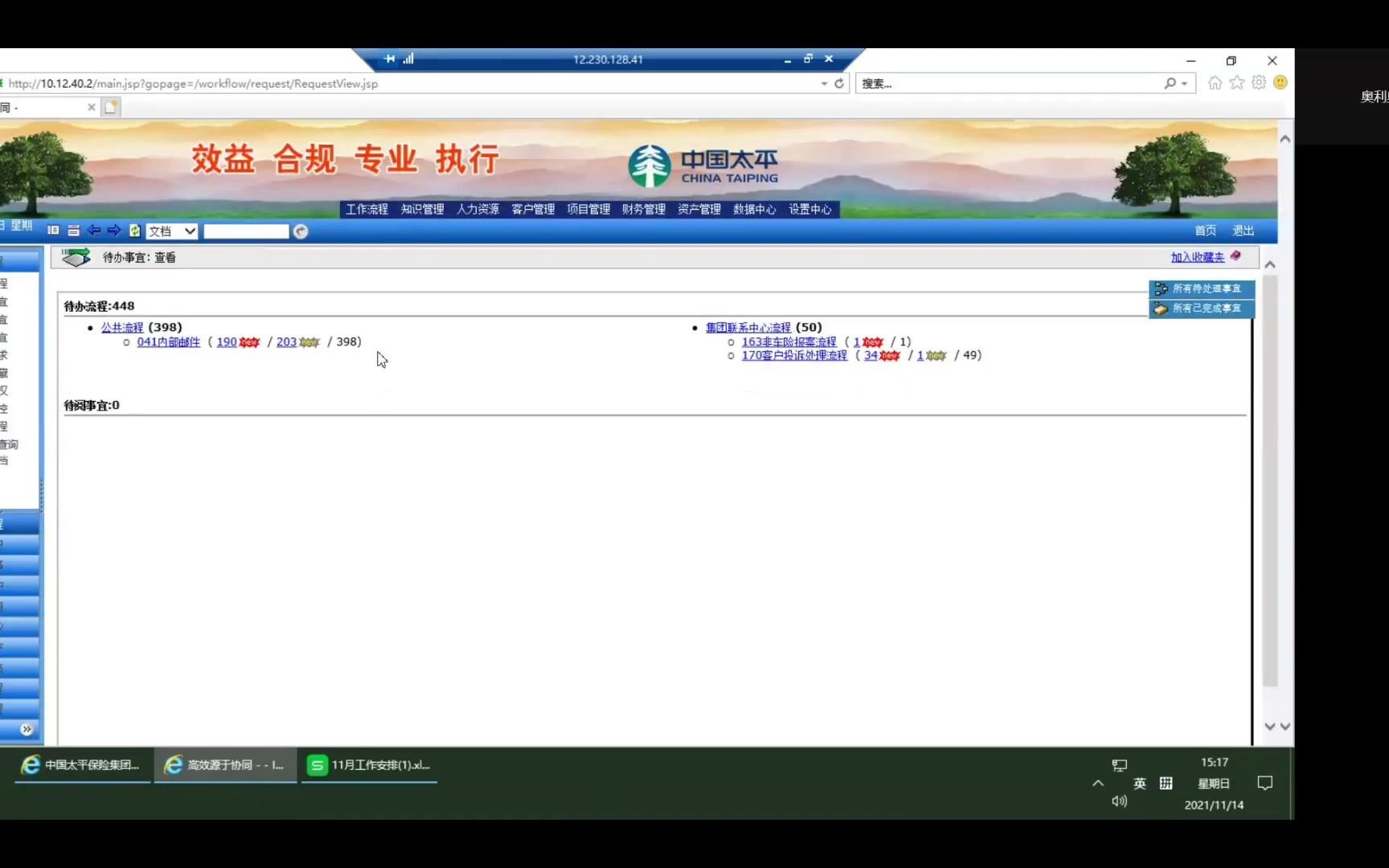Open the 170客户投诉处理流程 link
Viewport: 1389px width, 868px height.
[794, 355]
